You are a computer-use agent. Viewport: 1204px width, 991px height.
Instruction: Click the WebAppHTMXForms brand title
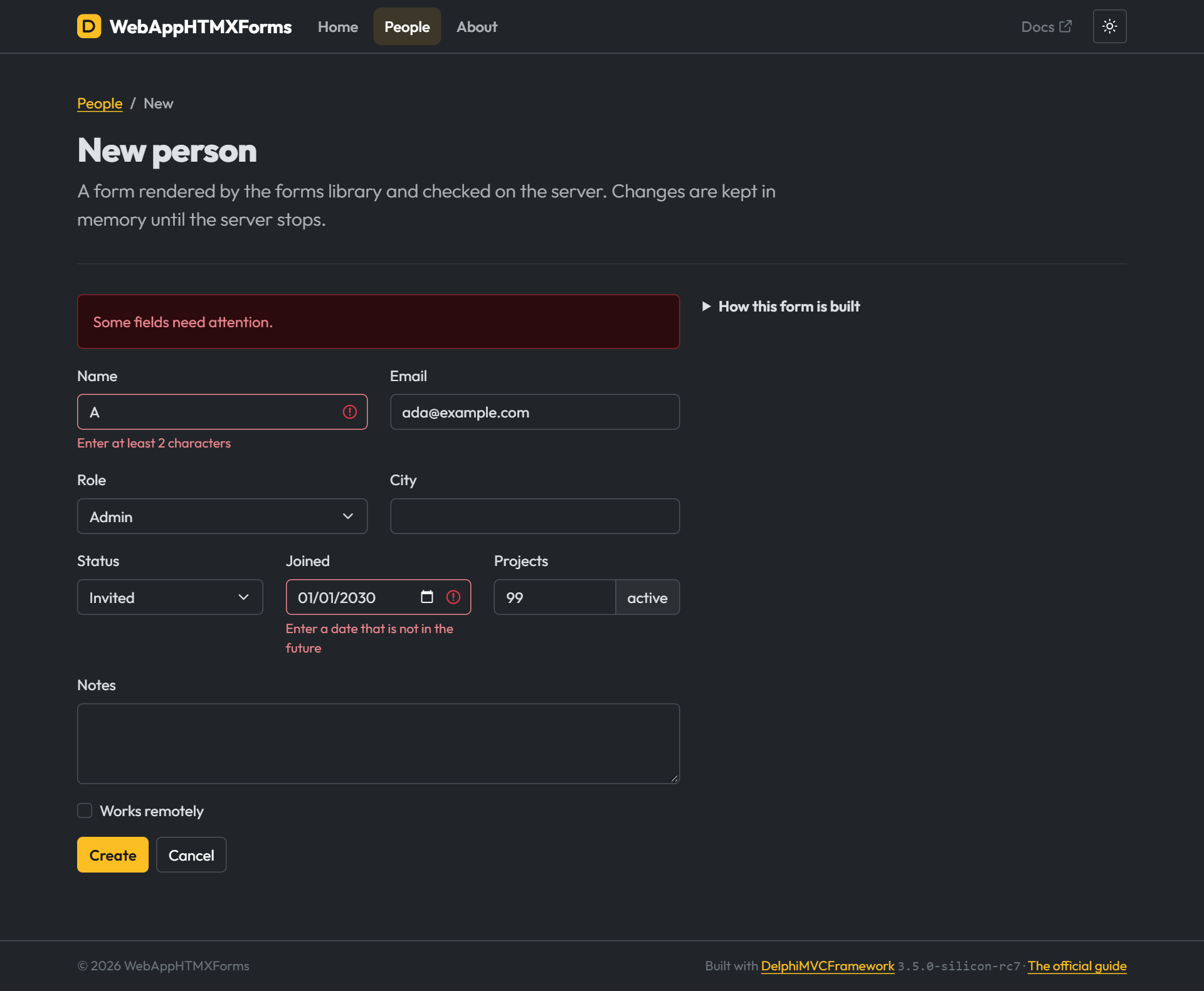(x=201, y=27)
